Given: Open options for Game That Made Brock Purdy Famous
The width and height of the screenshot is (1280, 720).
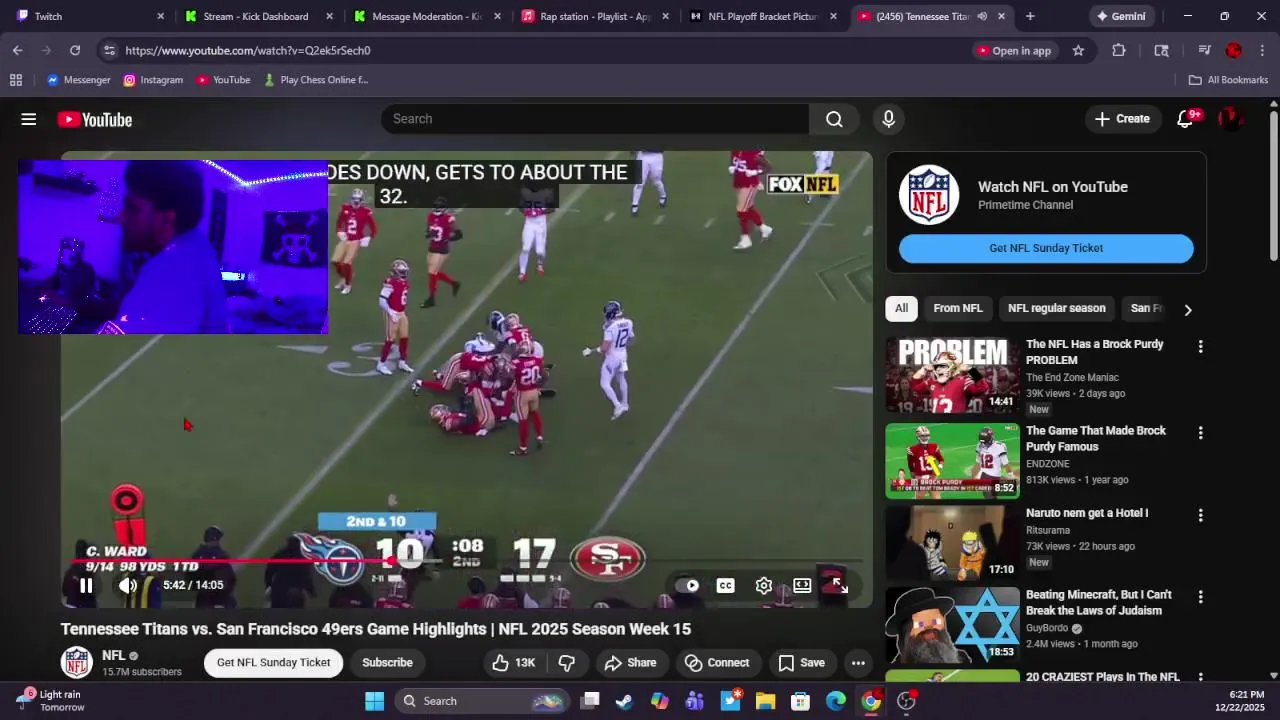Looking at the screenshot, I should [1200, 433].
